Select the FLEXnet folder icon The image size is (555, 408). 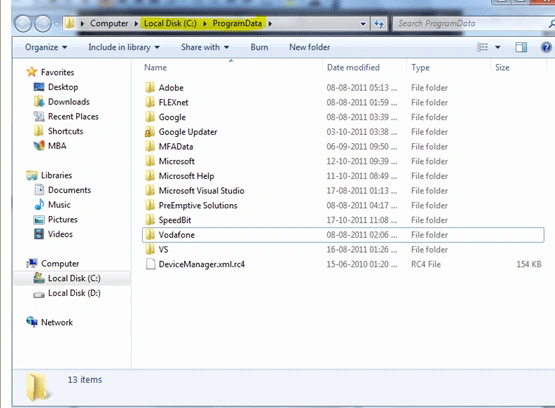[150, 102]
